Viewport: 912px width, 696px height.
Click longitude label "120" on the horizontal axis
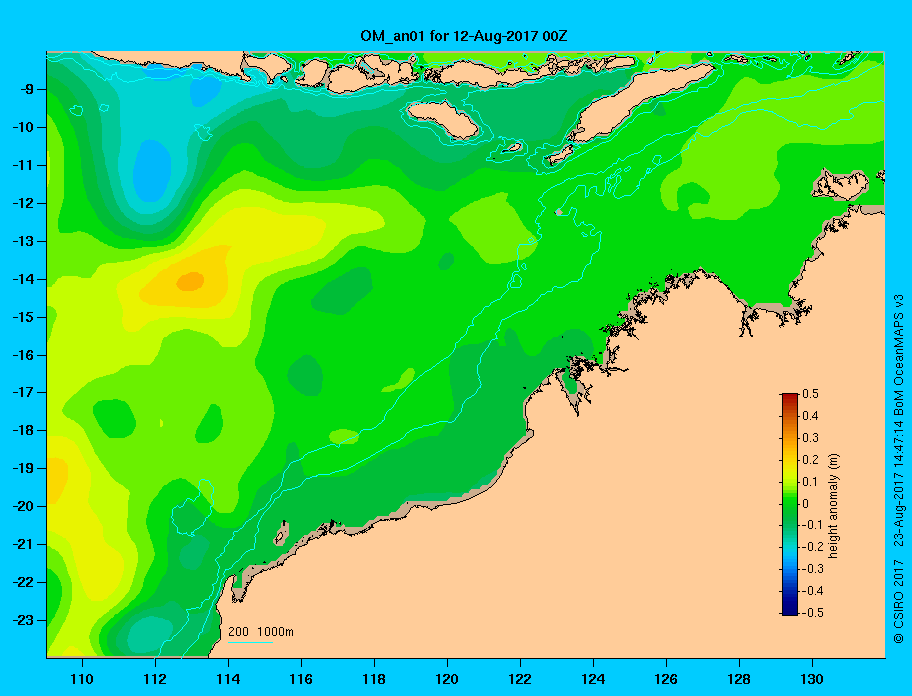click(447, 679)
